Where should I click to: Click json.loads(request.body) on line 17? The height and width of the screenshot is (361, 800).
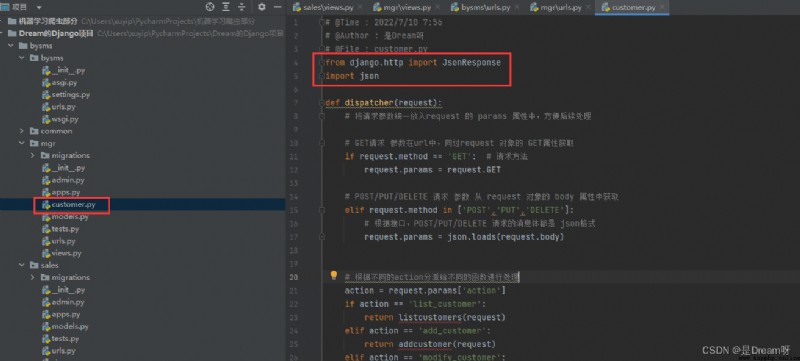coord(506,237)
